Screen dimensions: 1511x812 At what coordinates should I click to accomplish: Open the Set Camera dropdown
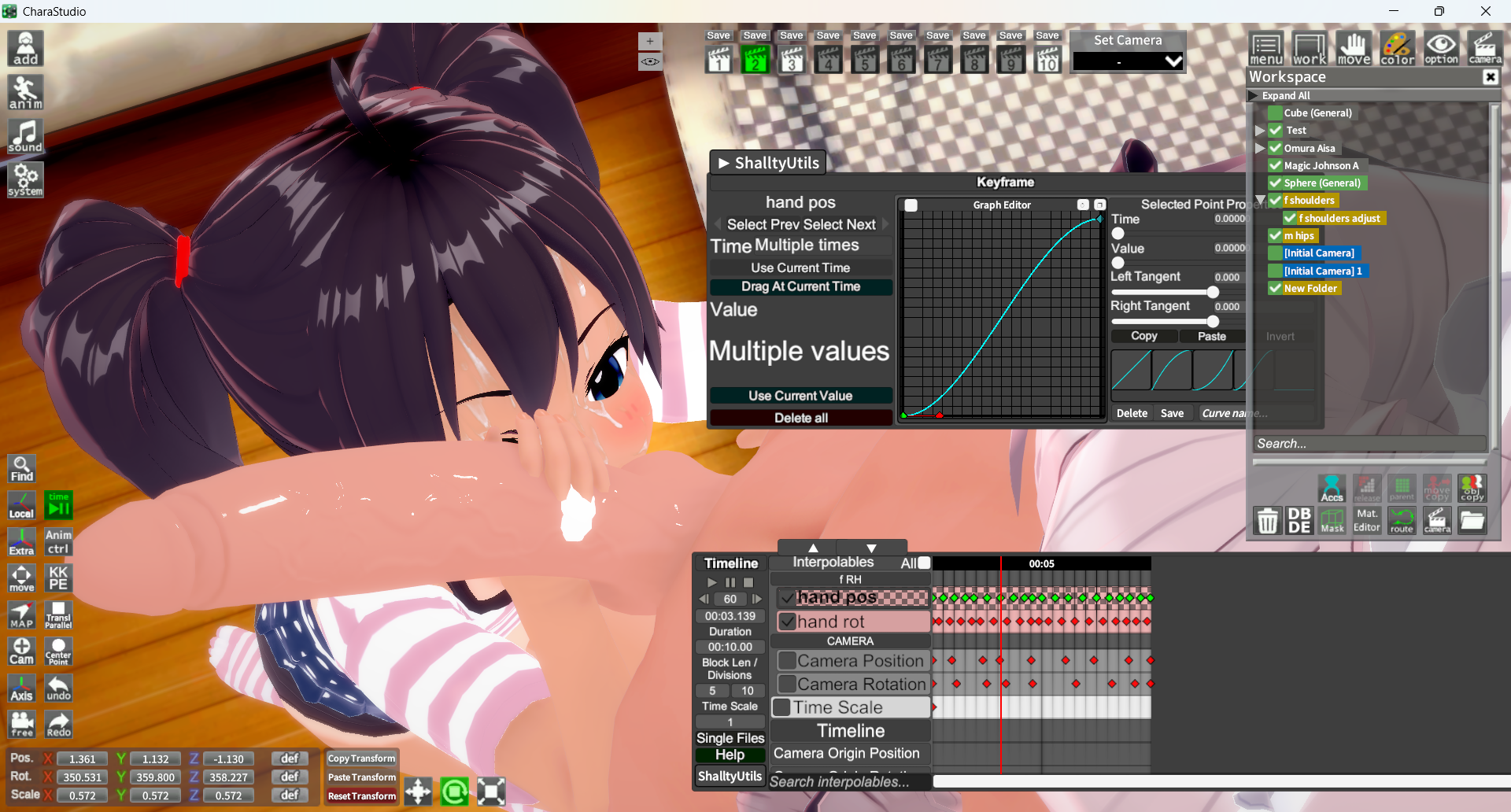tap(1128, 61)
